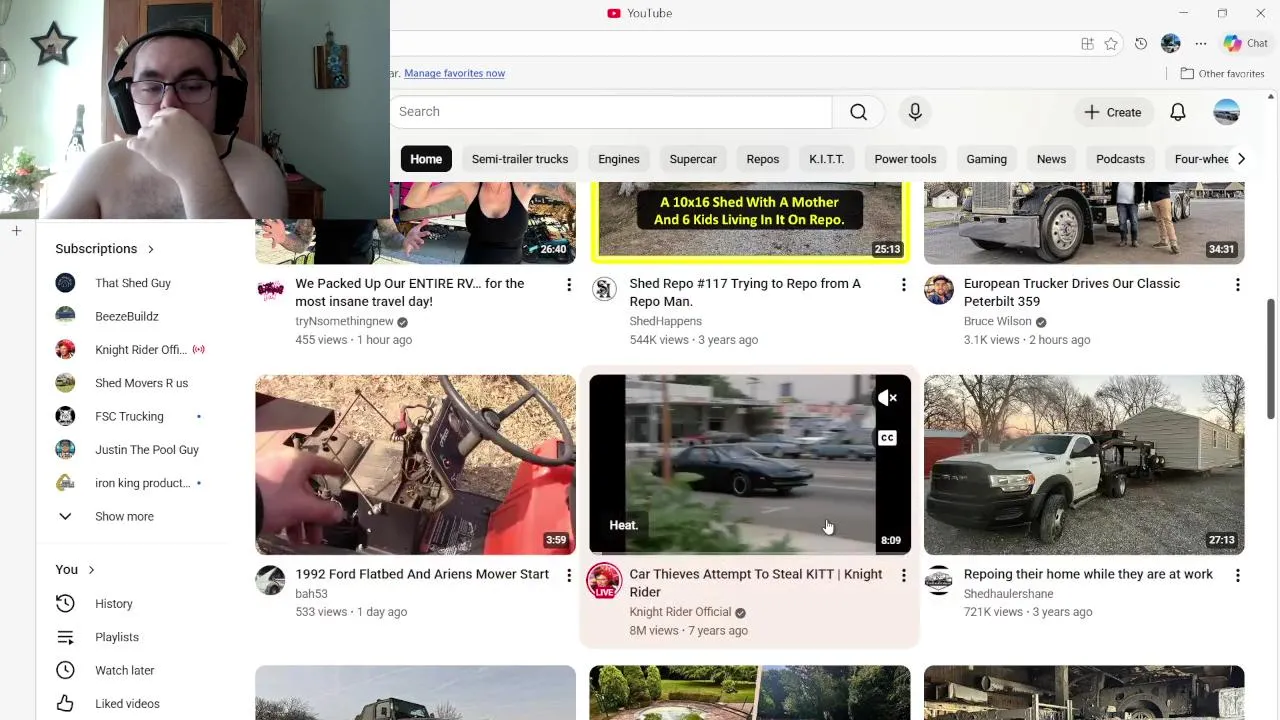The height and width of the screenshot is (720, 1280).
Task: Select the Podcasts chip
Action: click(x=1120, y=159)
